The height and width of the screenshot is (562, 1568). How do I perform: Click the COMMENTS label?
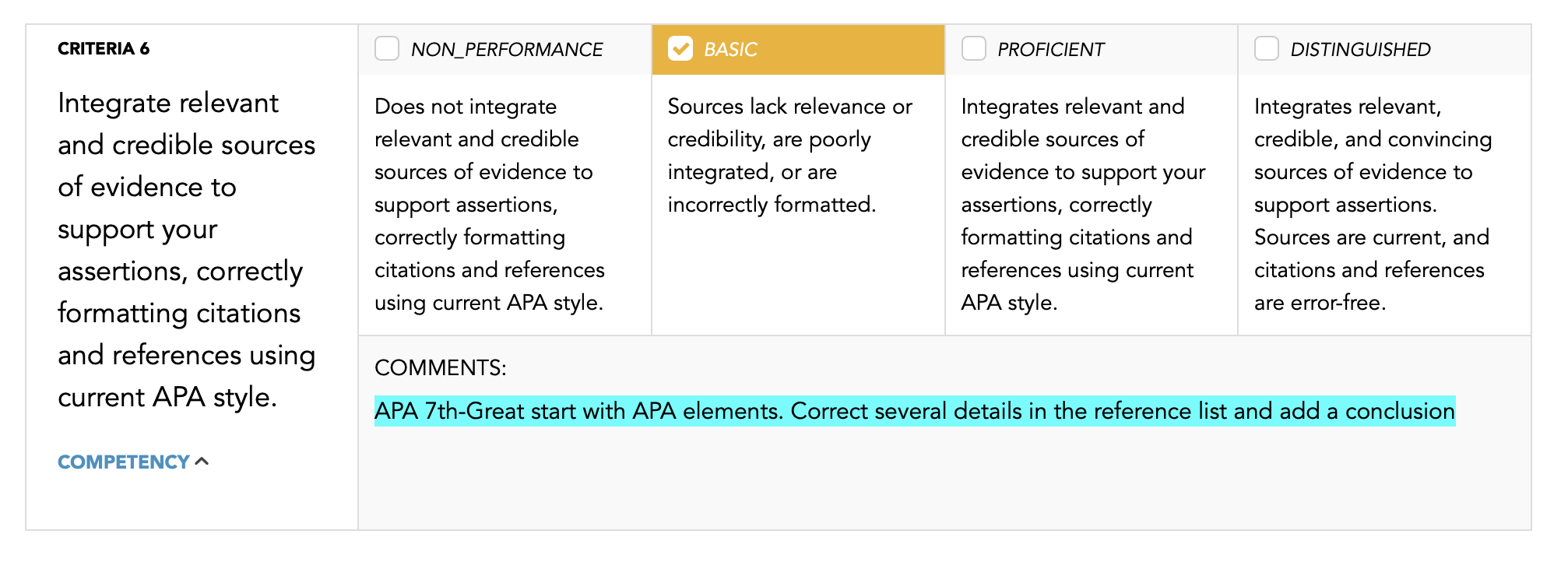click(x=441, y=367)
